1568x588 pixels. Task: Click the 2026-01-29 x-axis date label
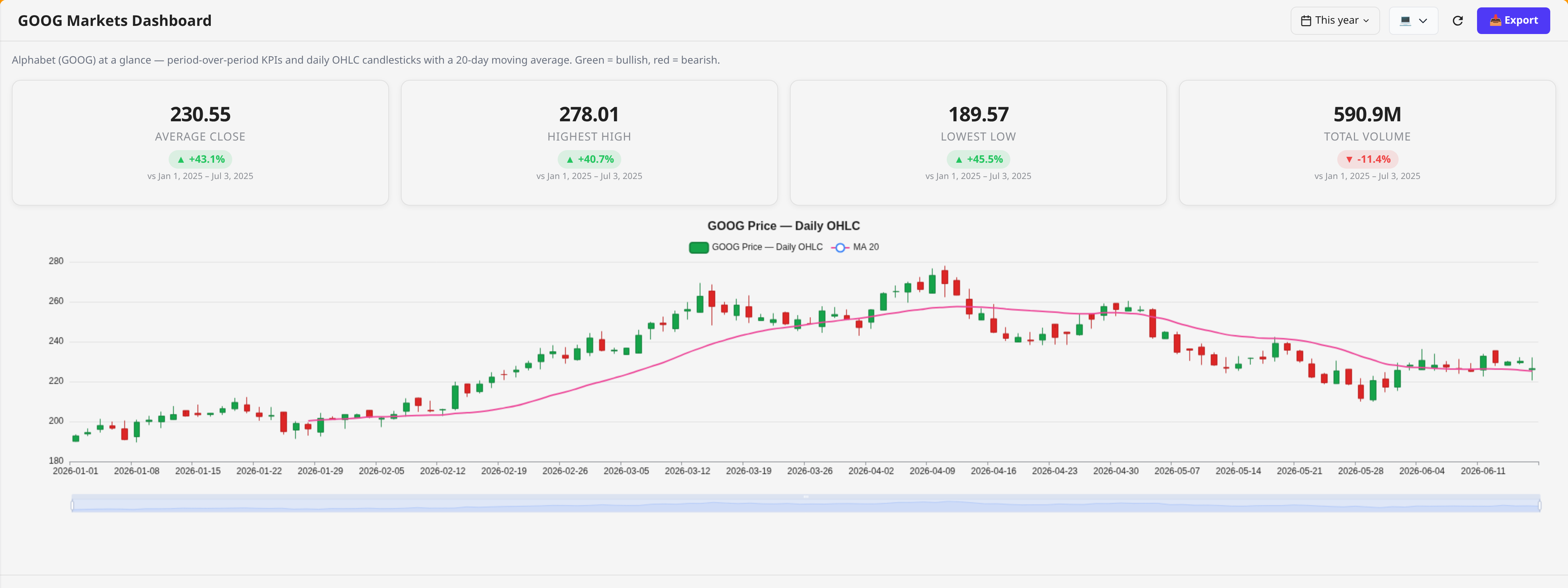point(320,471)
